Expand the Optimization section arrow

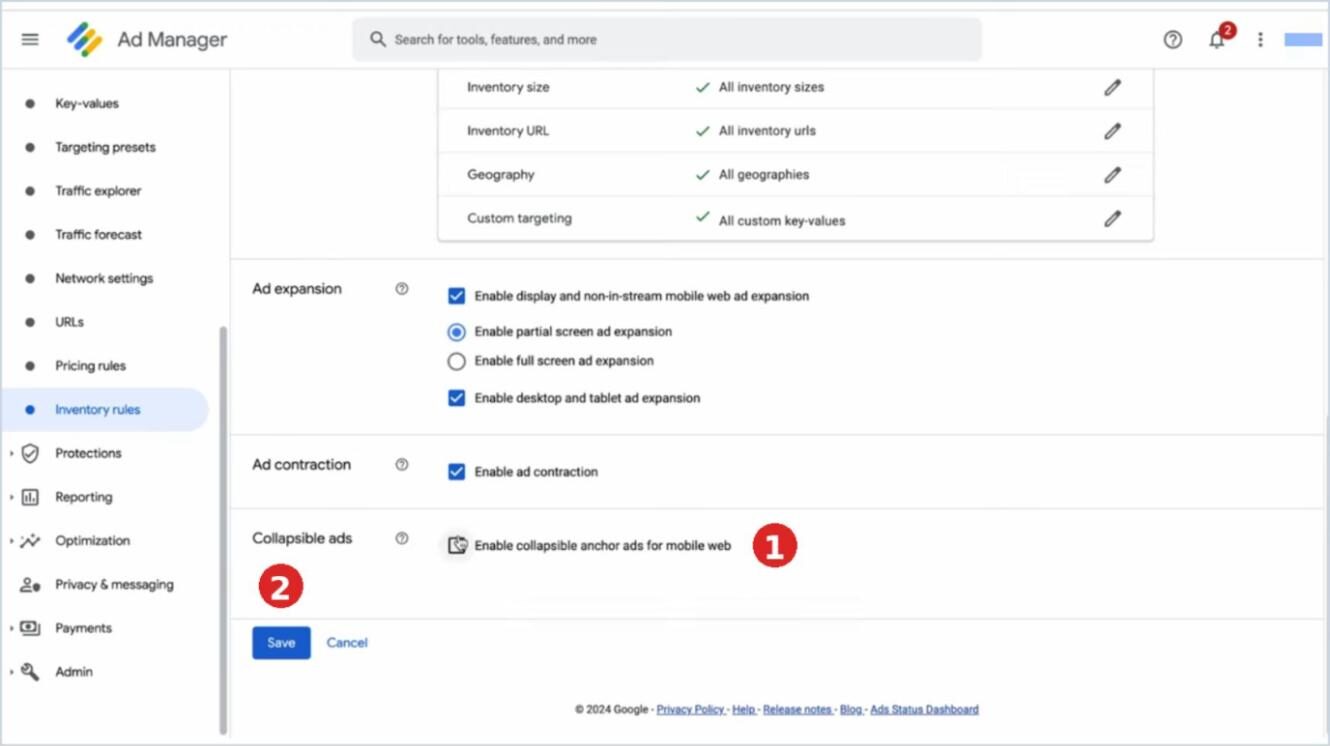coord(12,541)
